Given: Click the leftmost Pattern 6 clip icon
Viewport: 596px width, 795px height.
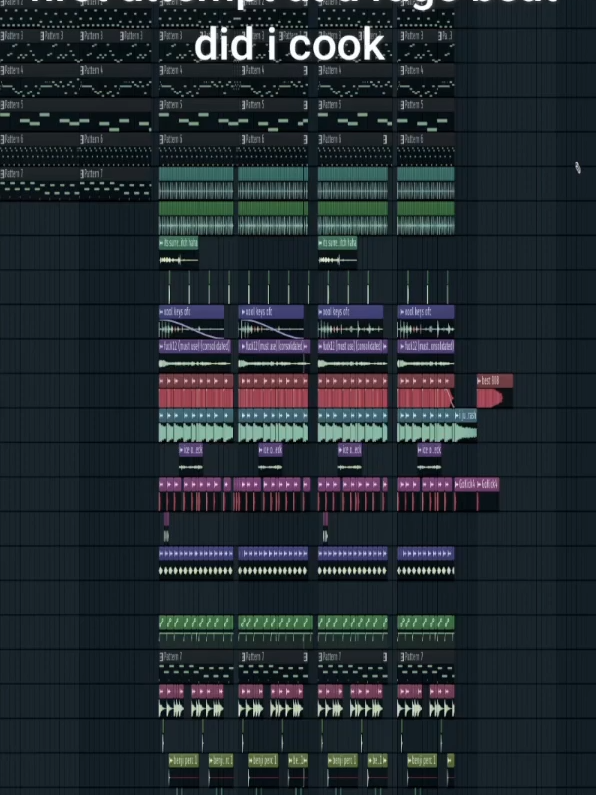Looking at the screenshot, I should 3,139.
